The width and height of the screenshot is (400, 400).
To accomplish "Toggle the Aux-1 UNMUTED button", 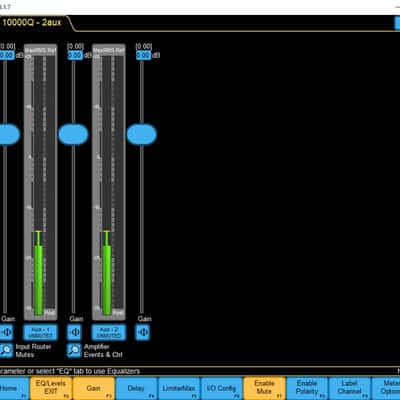I will pos(40,332).
